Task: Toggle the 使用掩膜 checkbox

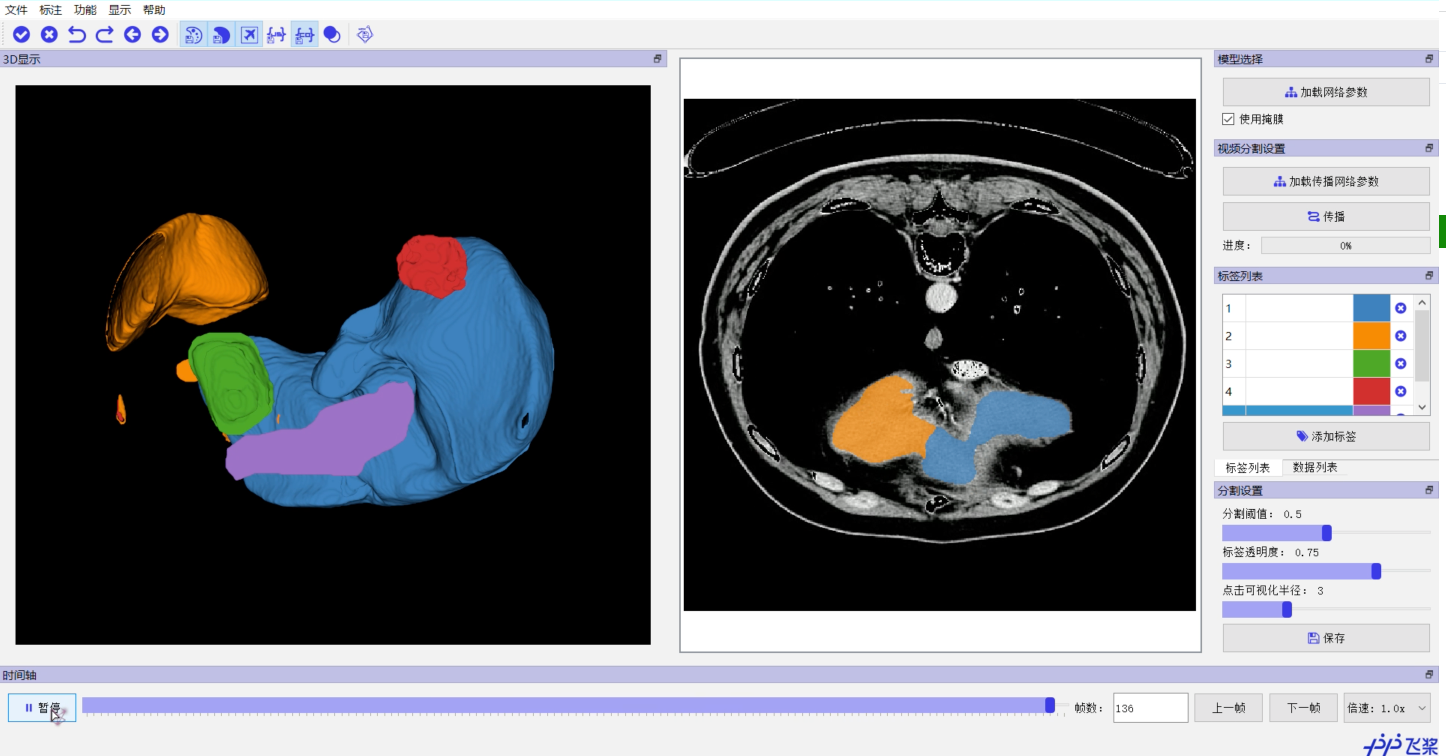Action: click(1228, 119)
